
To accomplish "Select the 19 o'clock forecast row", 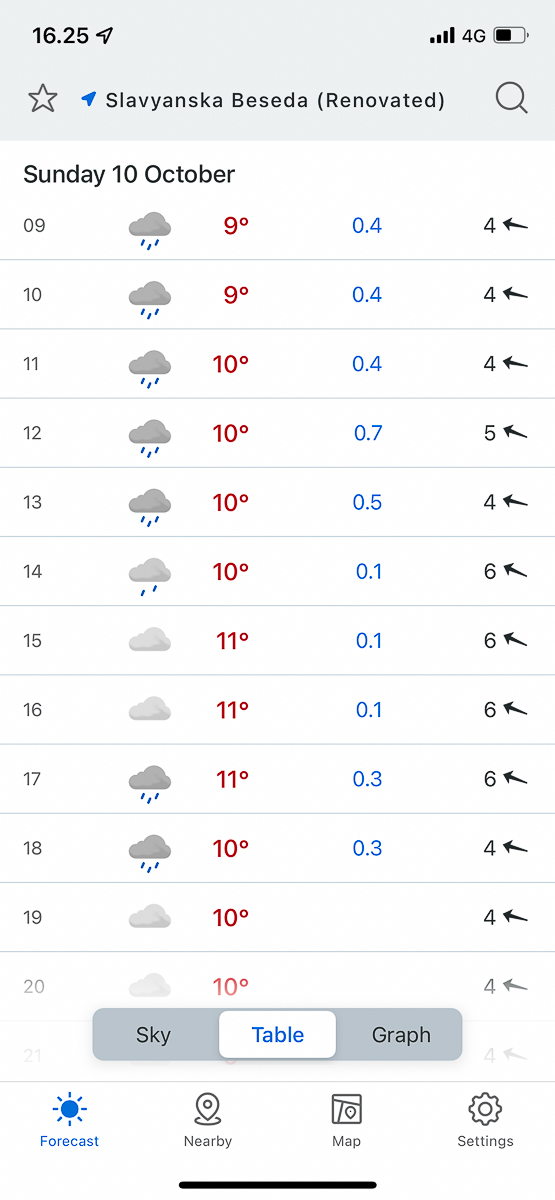I will point(277,917).
